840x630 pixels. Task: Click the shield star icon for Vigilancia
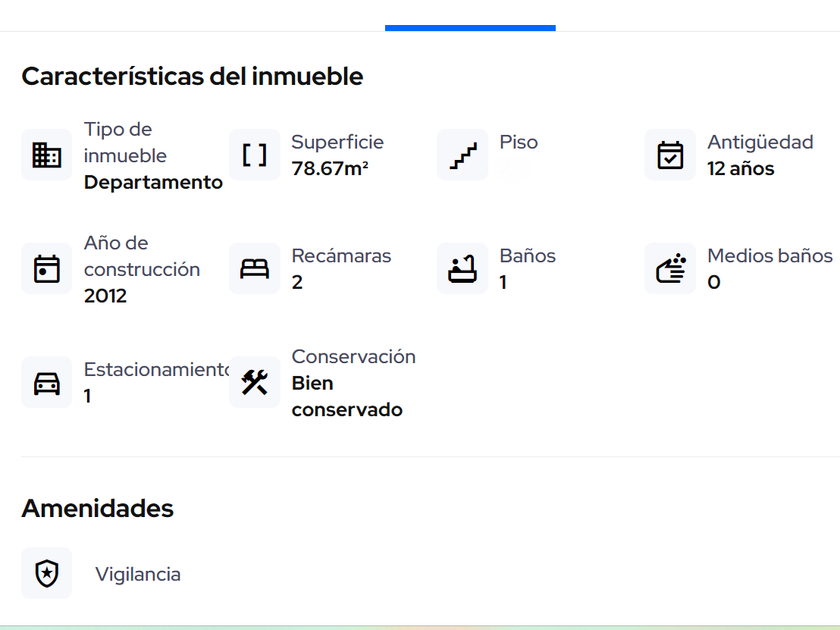(47, 573)
